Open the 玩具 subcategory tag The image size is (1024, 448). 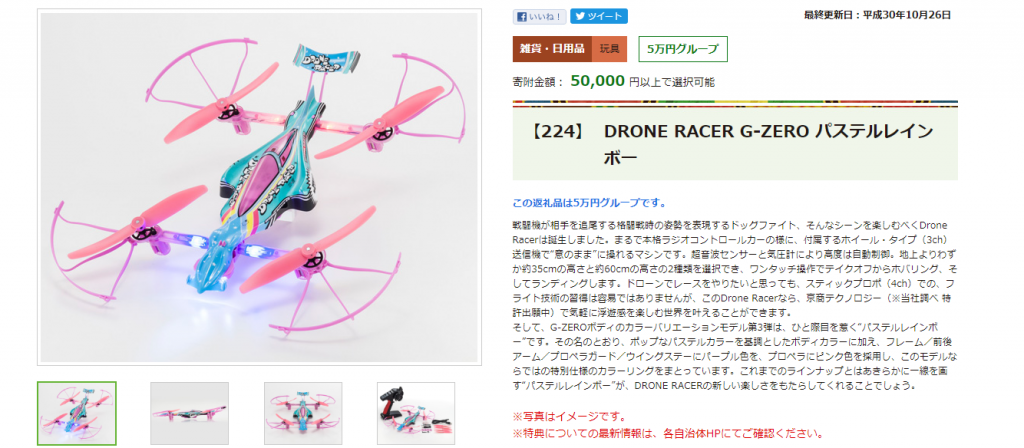click(609, 49)
